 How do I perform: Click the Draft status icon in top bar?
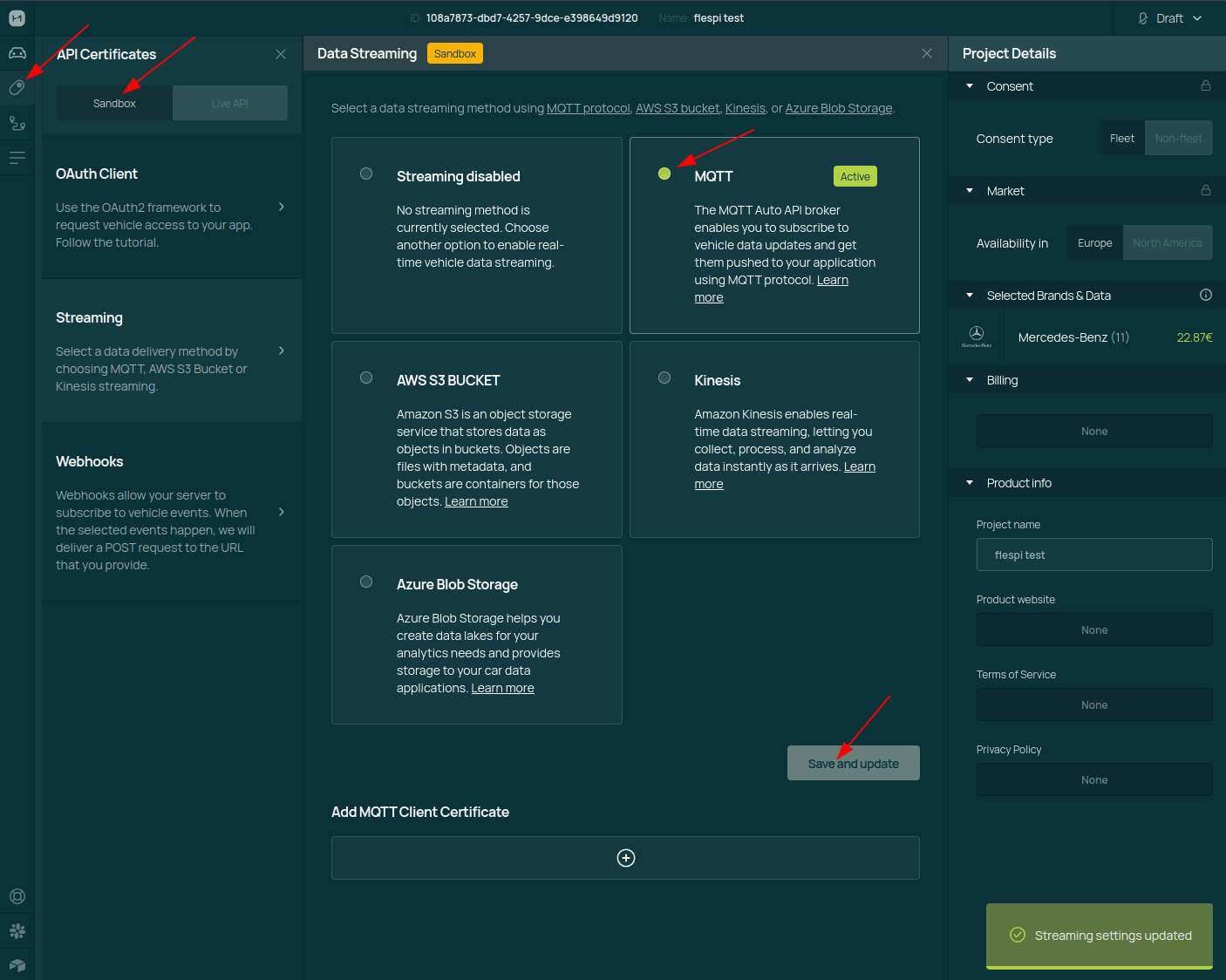click(1143, 18)
